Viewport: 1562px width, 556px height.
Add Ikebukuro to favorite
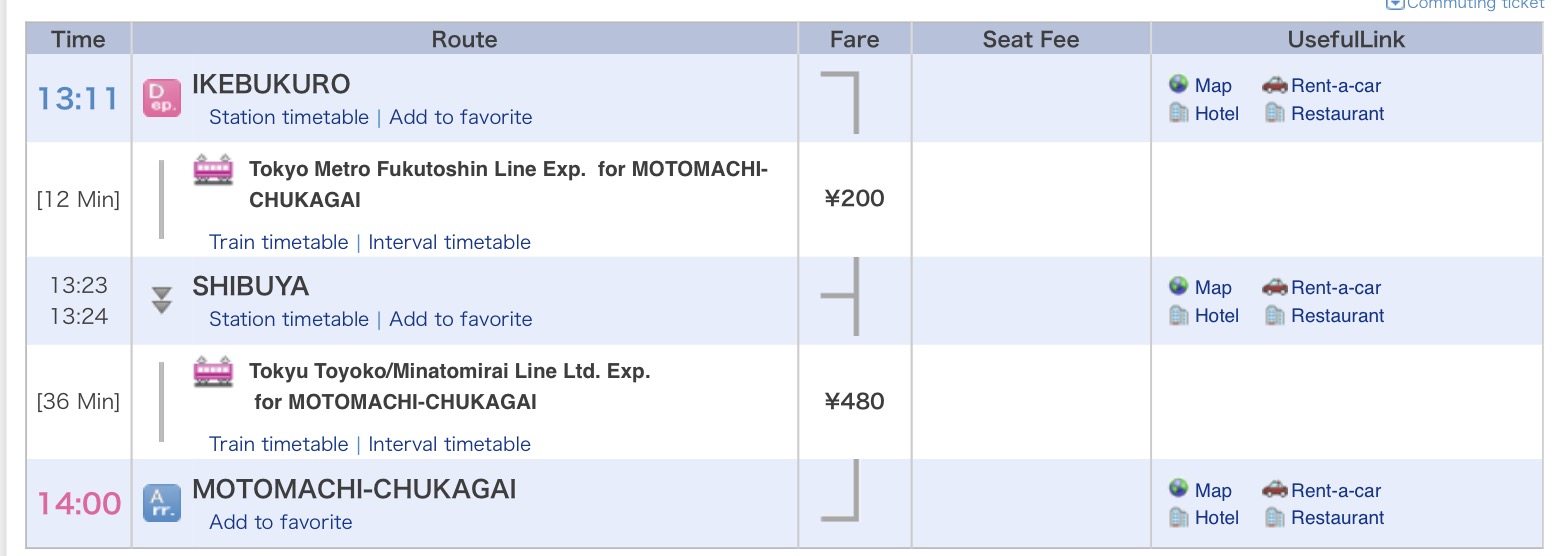click(x=461, y=117)
